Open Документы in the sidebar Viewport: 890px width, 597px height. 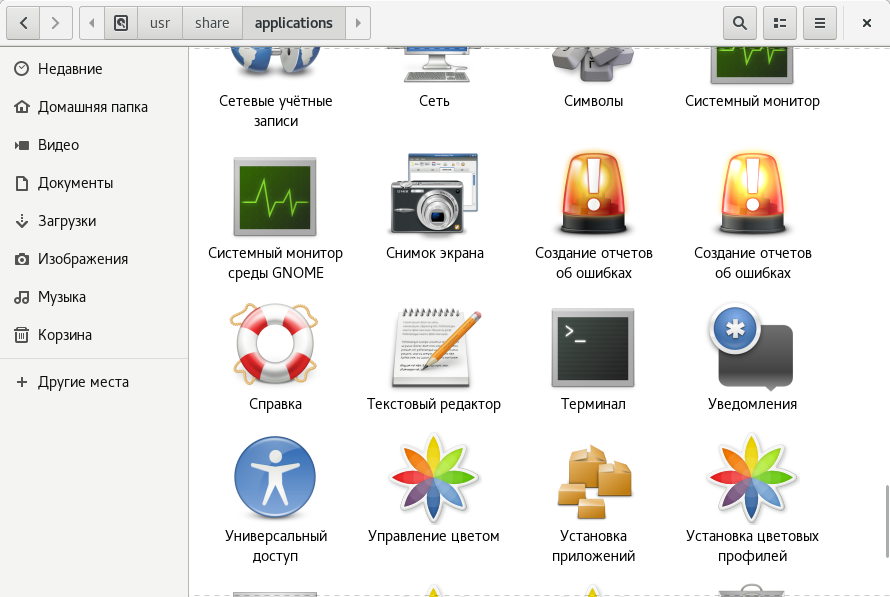point(94,183)
